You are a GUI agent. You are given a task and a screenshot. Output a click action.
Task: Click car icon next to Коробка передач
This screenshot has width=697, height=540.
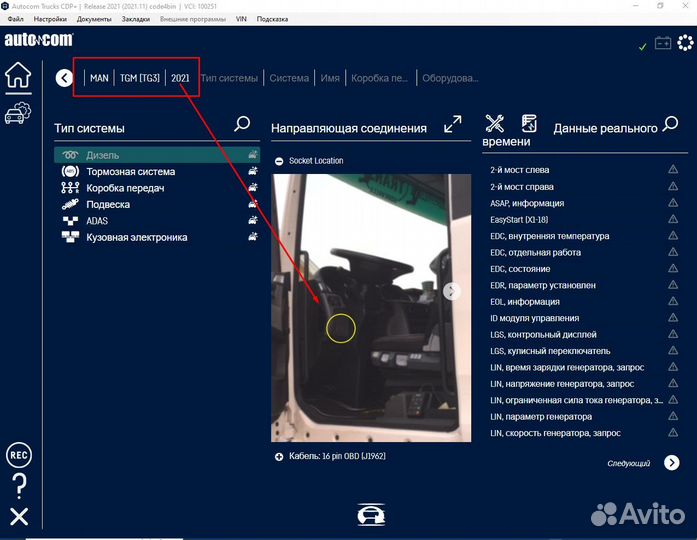tap(252, 188)
